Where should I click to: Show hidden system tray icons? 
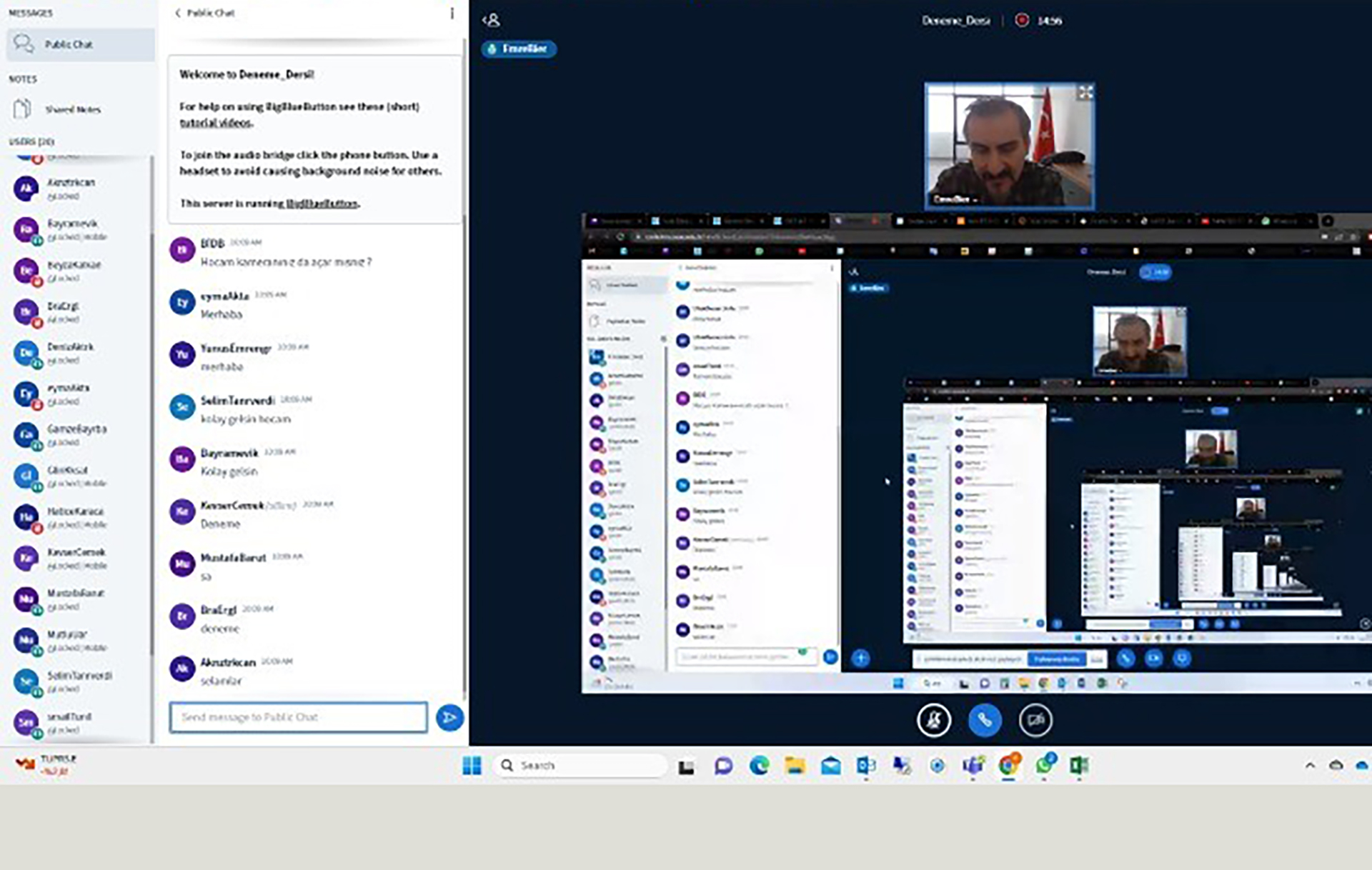tap(1310, 765)
